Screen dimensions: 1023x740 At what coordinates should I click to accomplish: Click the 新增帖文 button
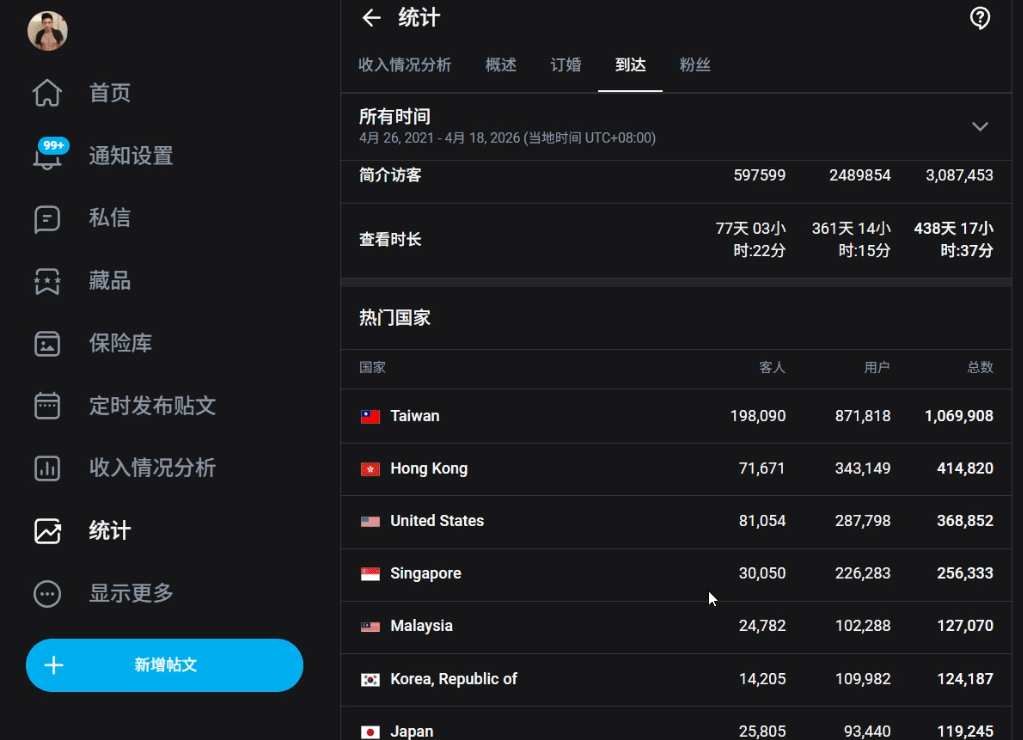click(164, 665)
